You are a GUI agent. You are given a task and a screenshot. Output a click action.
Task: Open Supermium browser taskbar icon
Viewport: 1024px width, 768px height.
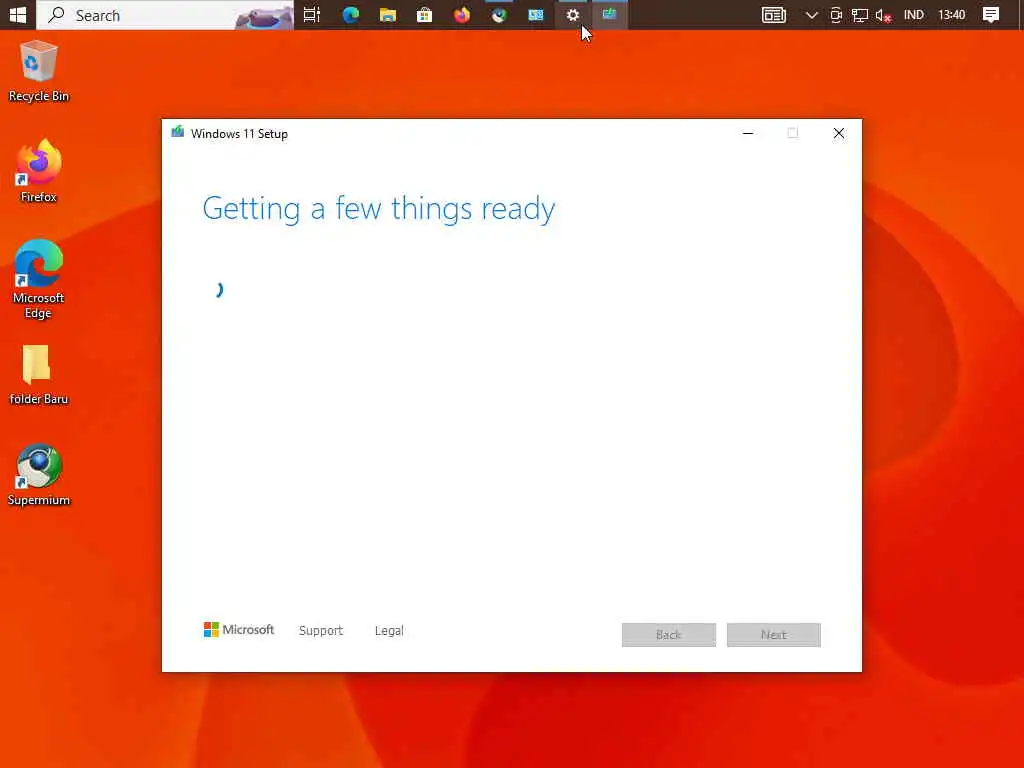click(x=499, y=14)
